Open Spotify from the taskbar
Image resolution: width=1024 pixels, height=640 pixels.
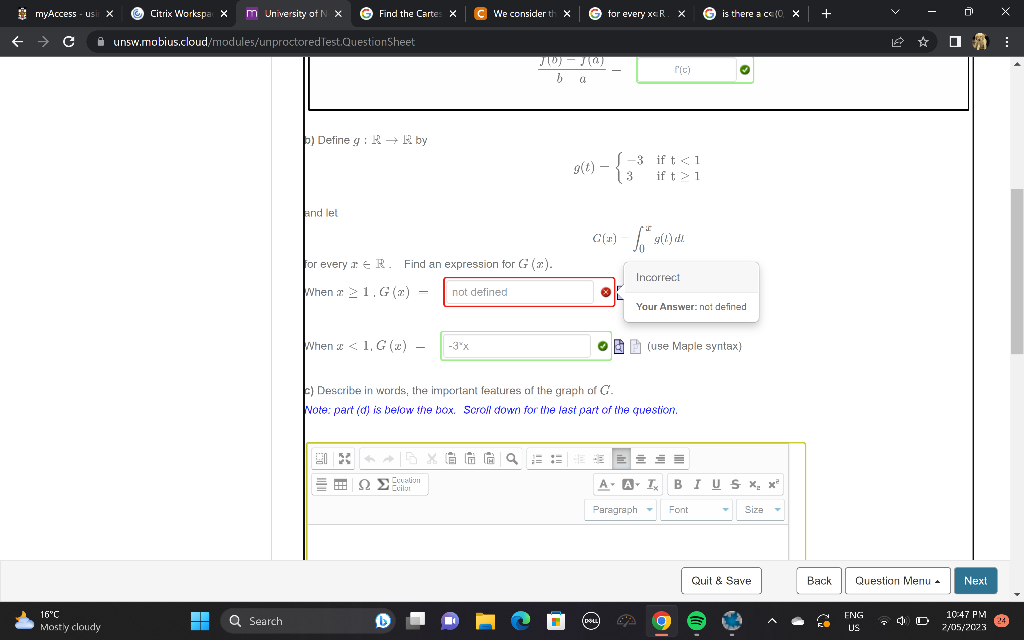pos(697,620)
